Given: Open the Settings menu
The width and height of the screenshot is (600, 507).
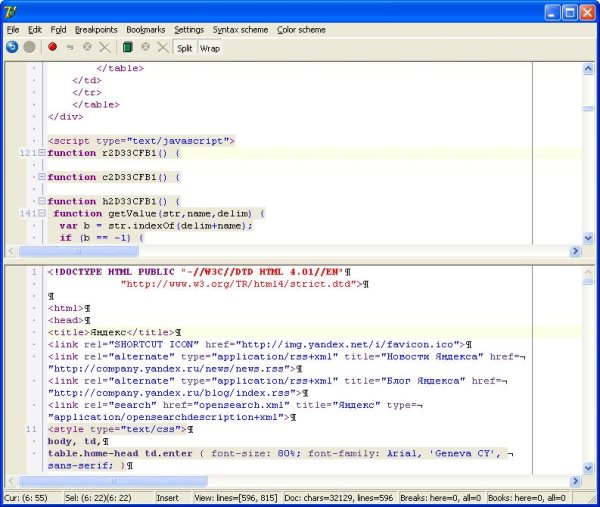Looking at the screenshot, I should click(189, 30).
